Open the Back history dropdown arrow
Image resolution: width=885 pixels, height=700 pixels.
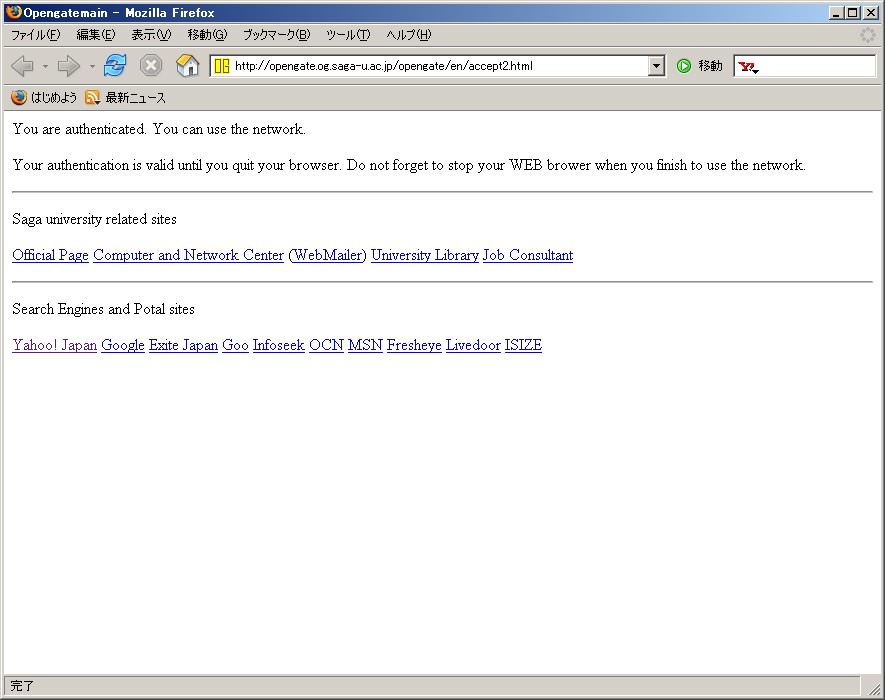[45, 67]
